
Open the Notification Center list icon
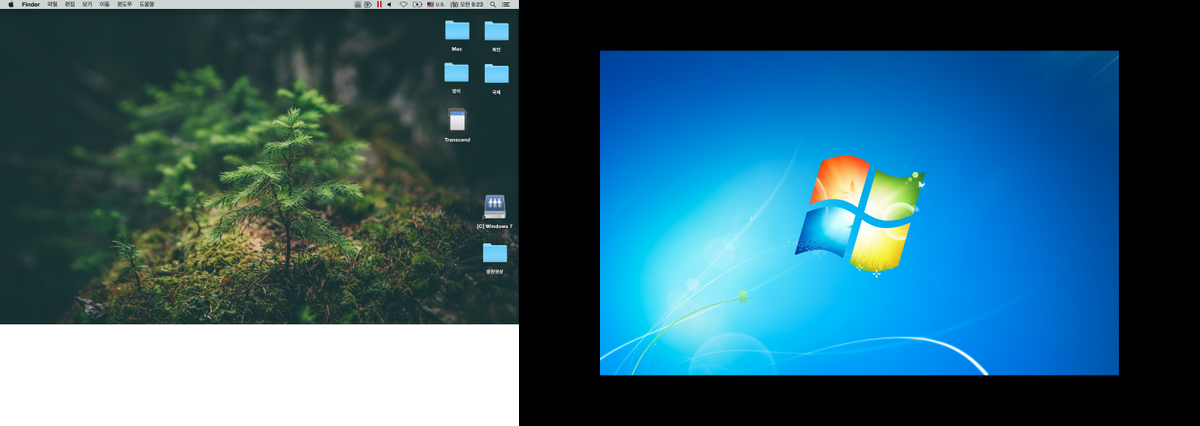click(505, 4)
